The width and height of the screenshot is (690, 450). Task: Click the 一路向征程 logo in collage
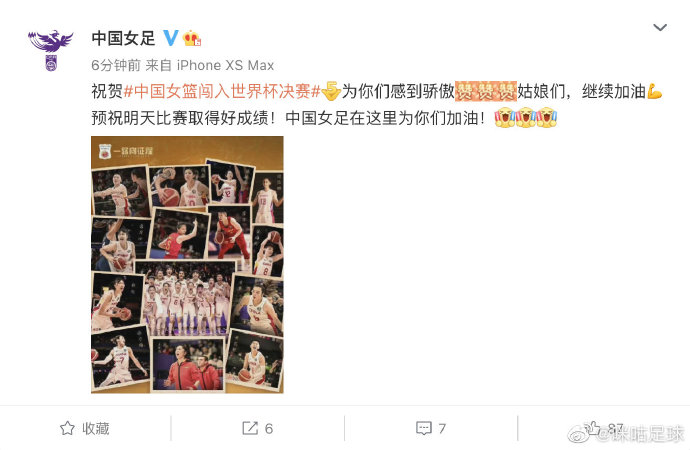(126, 151)
